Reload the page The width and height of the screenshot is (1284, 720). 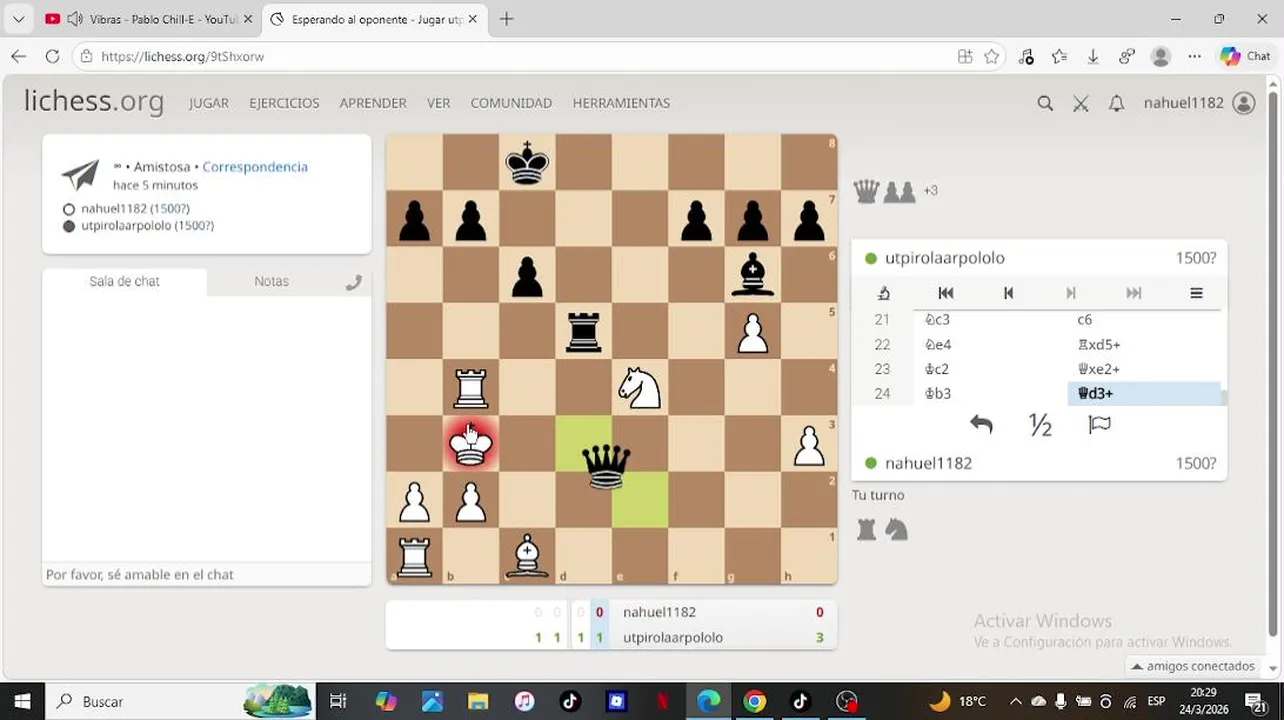pos(52,57)
